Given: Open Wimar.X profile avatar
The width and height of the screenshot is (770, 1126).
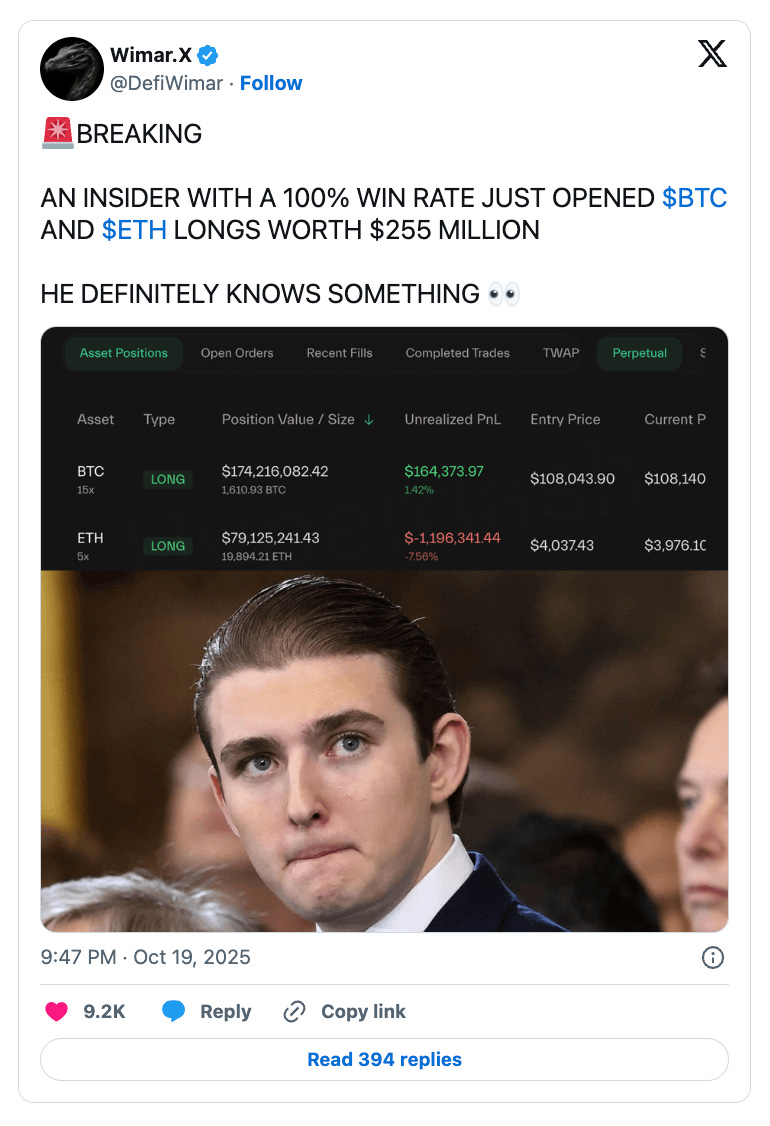Looking at the screenshot, I should point(72,69).
